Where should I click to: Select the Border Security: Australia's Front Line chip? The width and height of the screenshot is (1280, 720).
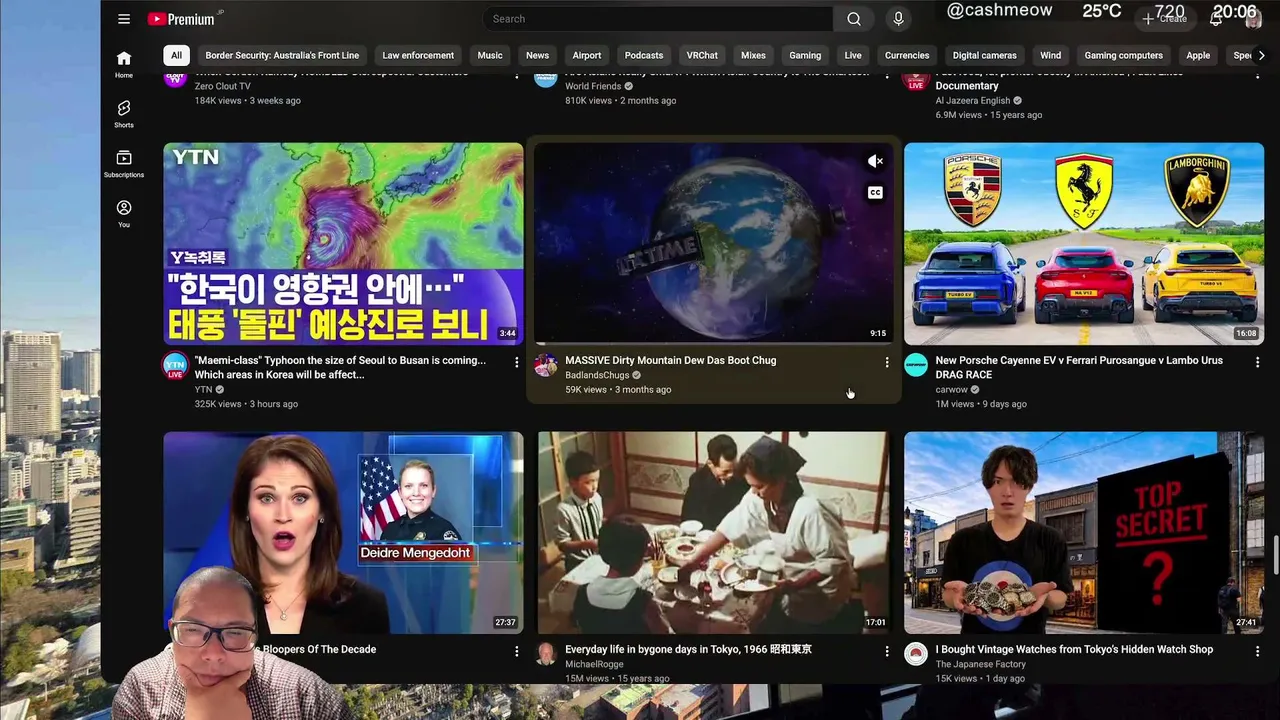[282, 56]
